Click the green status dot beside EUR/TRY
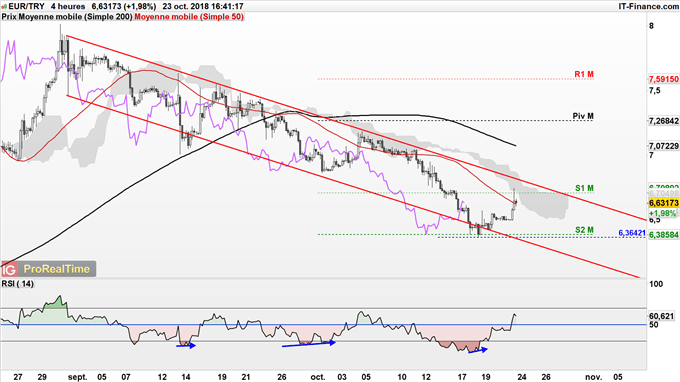Viewport: 680px width, 382px height. [4, 7]
